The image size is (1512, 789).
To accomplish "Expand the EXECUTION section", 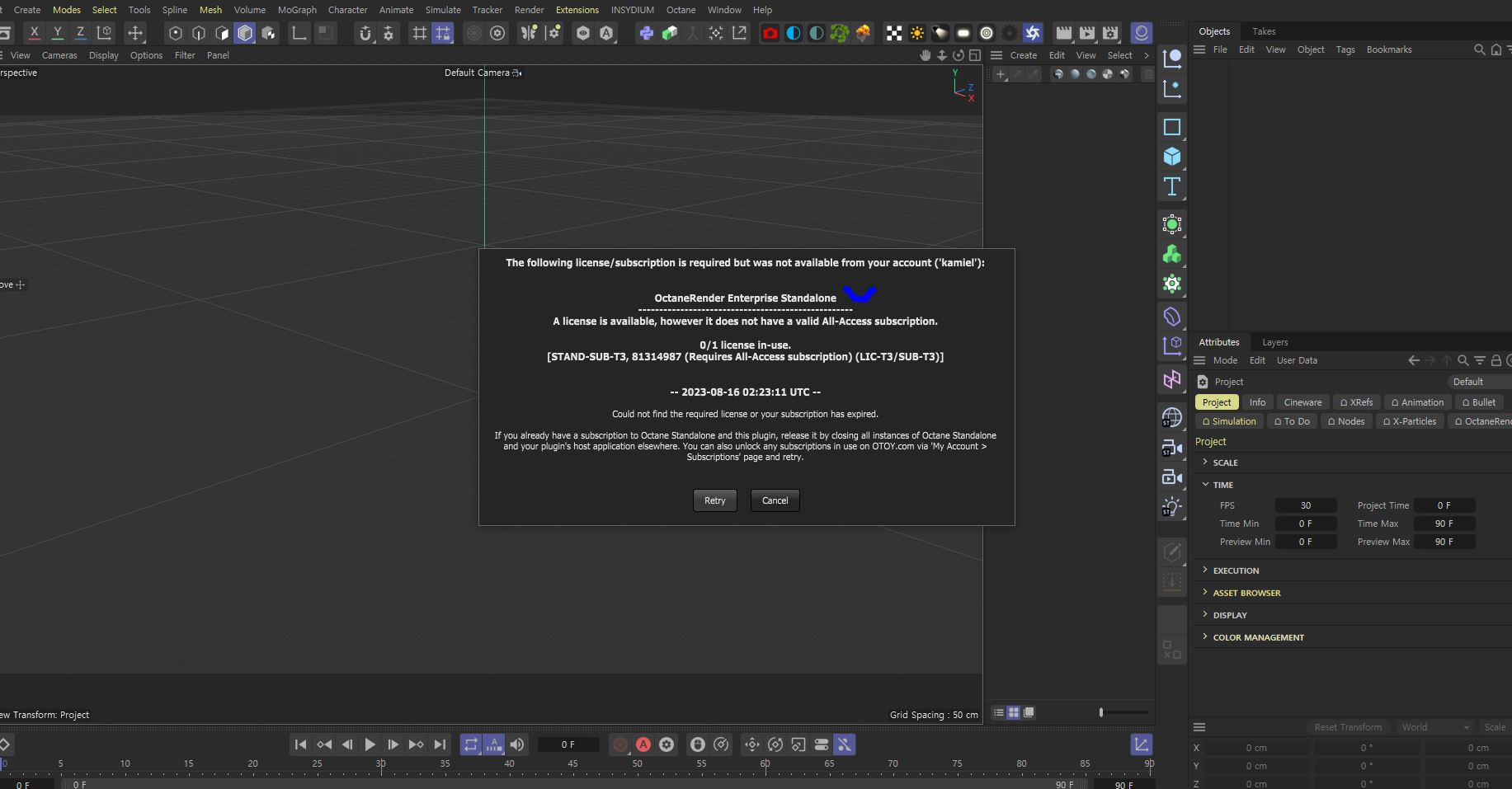I will 1236,571.
